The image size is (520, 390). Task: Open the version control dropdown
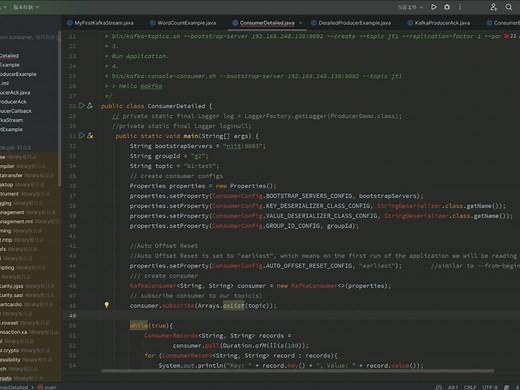click(x=26, y=7)
